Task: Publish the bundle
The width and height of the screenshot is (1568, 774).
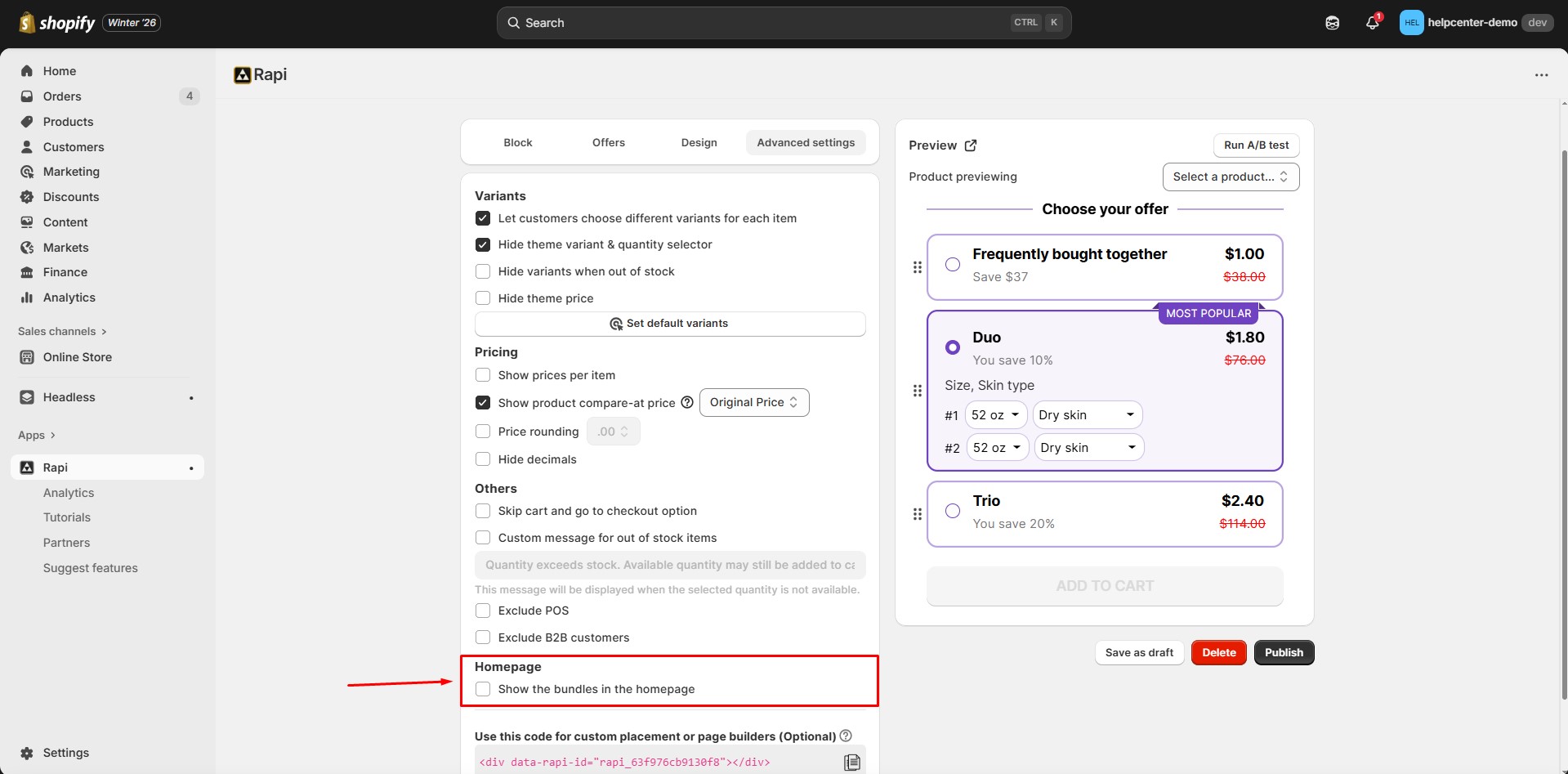Action: (1283, 652)
